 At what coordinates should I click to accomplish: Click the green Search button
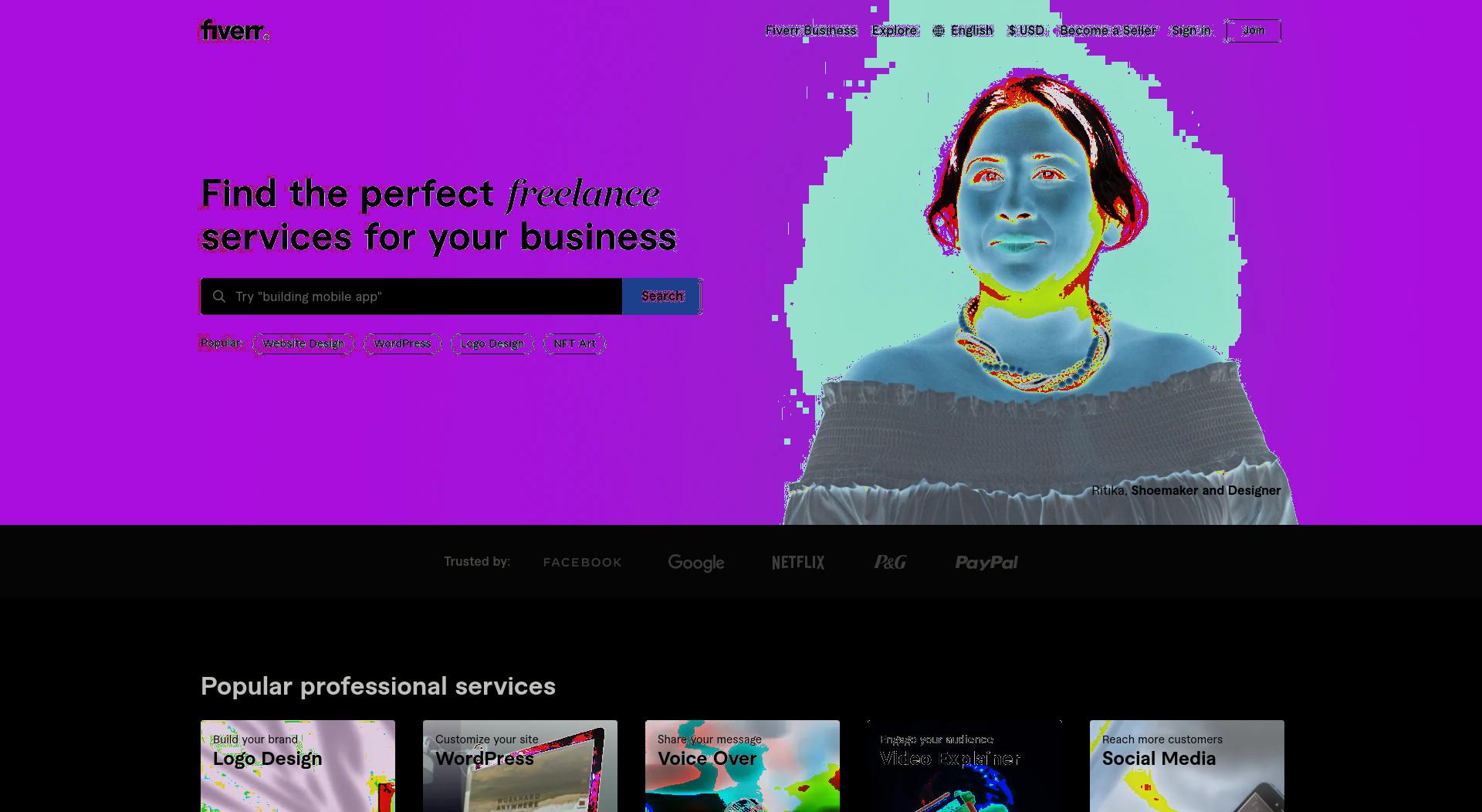[662, 296]
